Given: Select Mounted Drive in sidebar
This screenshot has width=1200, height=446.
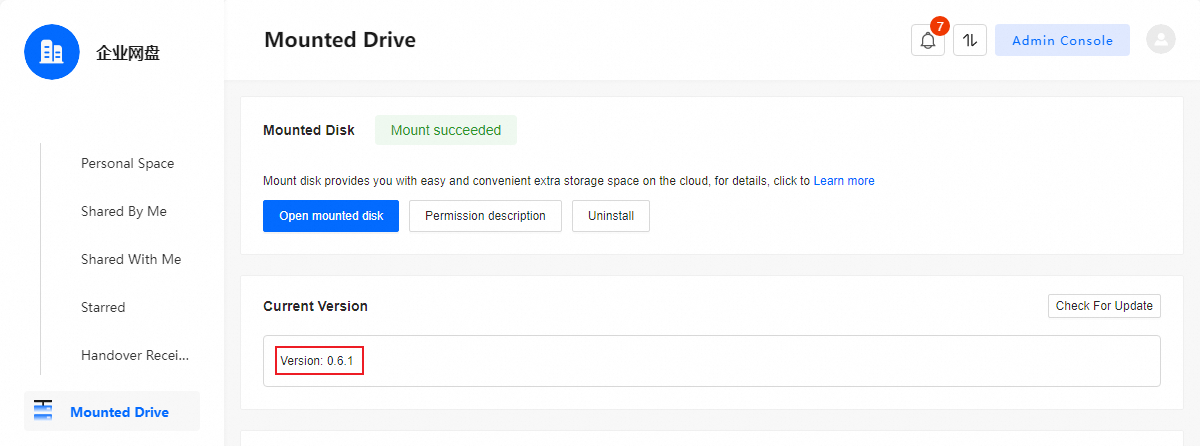Looking at the screenshot, I should (119, 412).
